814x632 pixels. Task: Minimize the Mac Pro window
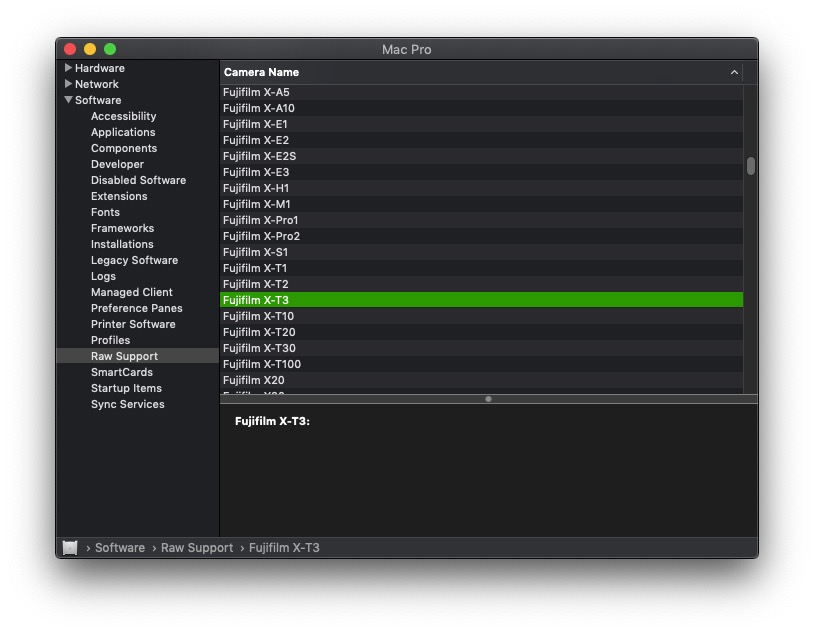(90, 49)
